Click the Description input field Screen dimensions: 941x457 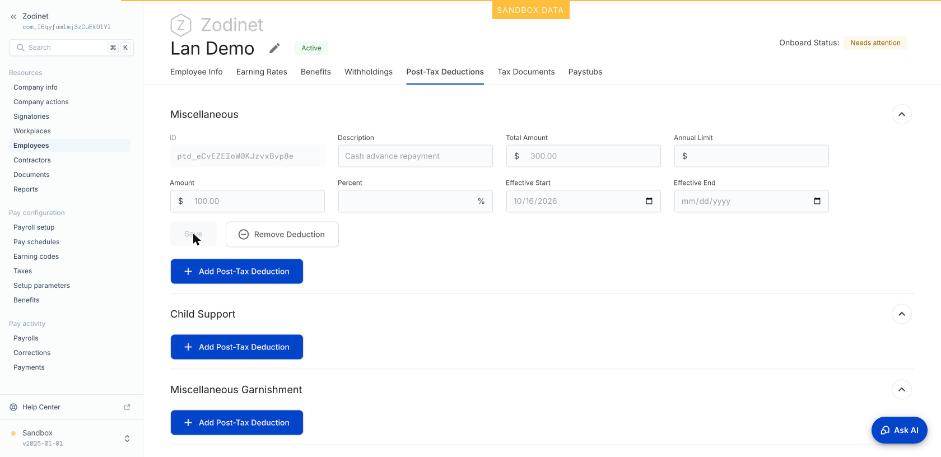(x=415, y=156)
